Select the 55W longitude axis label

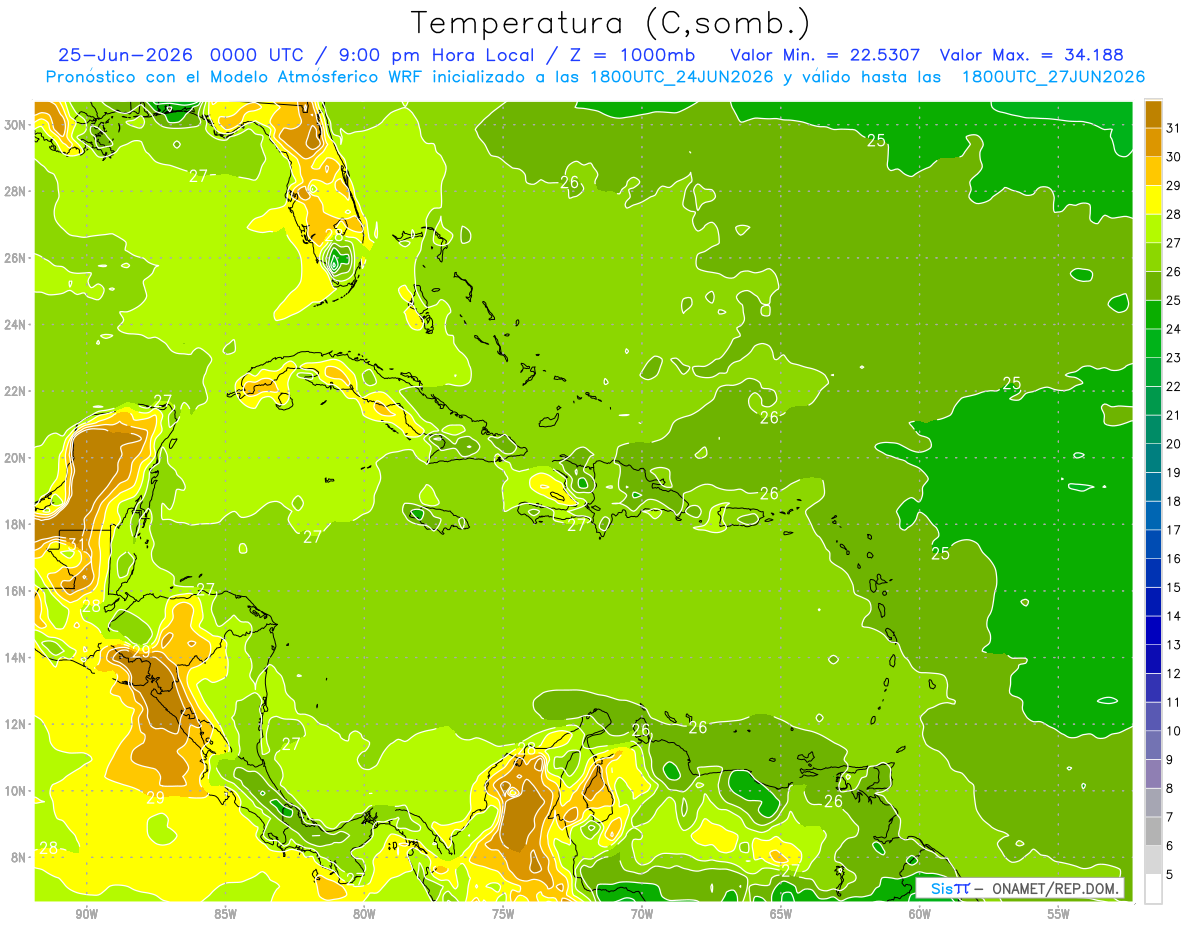tap(1059, 914)
